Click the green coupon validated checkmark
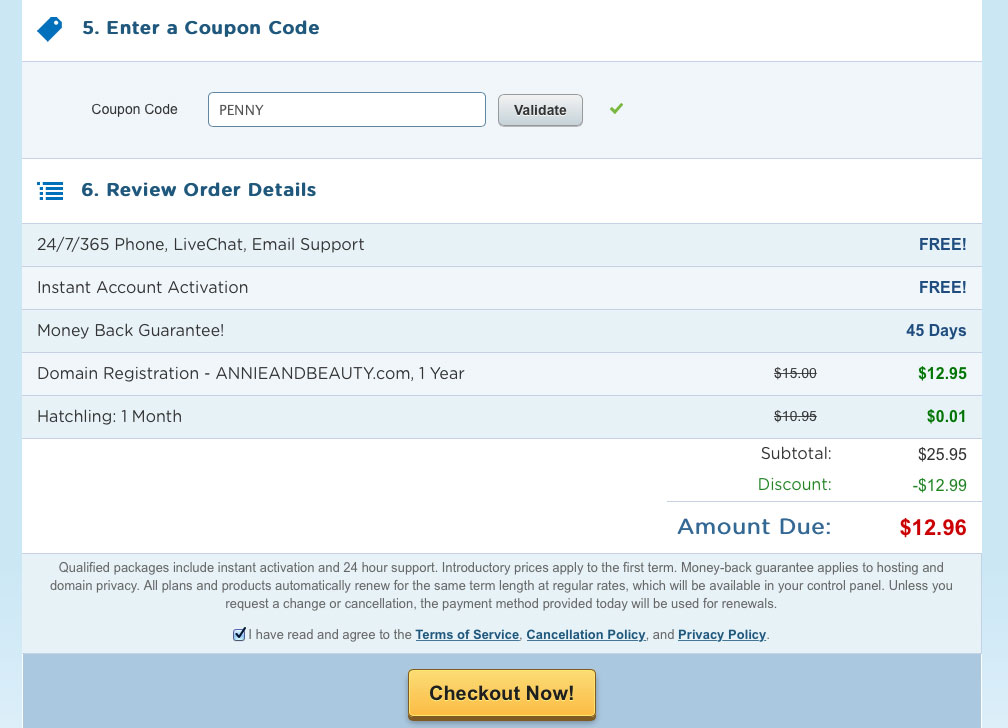The width and height of the screenshot is (1008, 728). click(x=616, y=109)
